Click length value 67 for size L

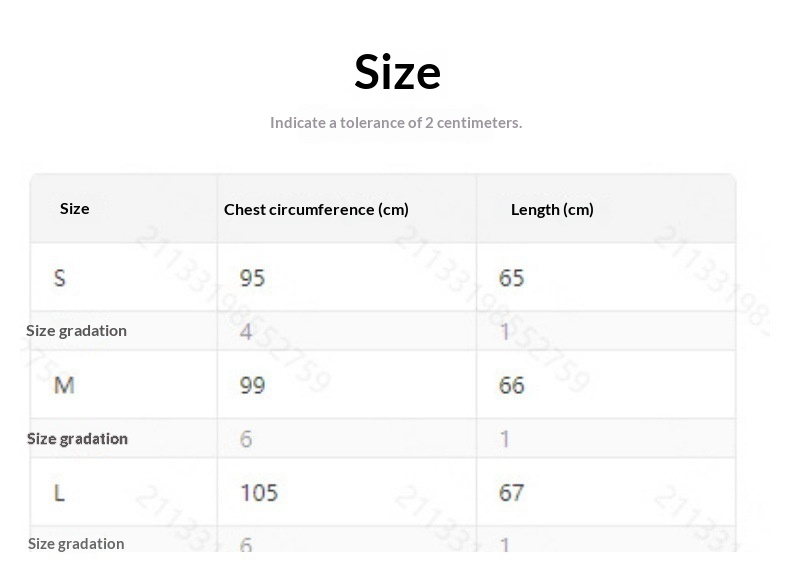point(512,493)
